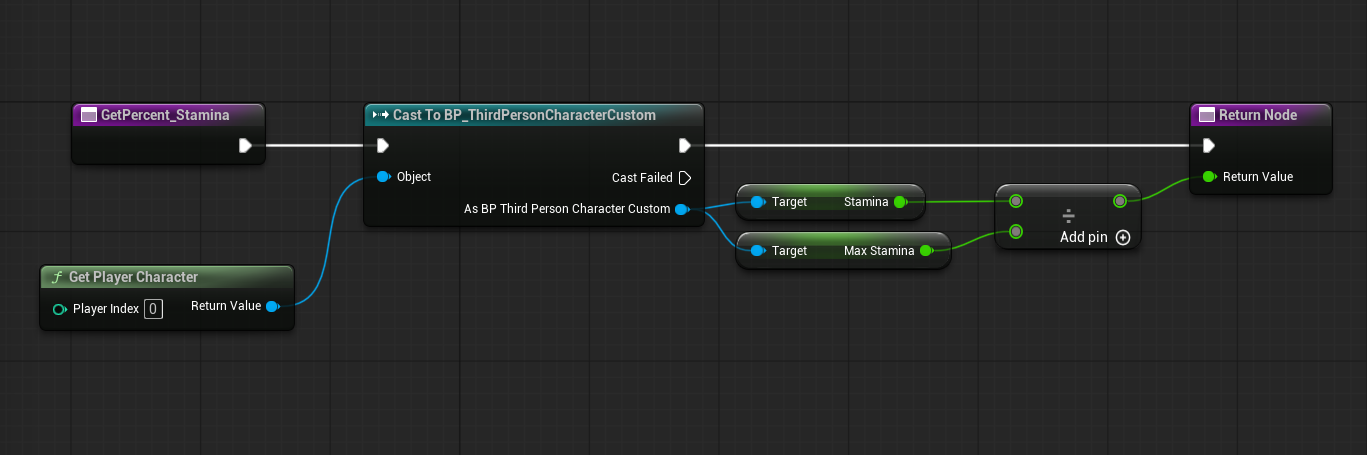Click Return Node execution input pin
1367x455 pixels.
pyautogui.click(x=1208, y=146)
